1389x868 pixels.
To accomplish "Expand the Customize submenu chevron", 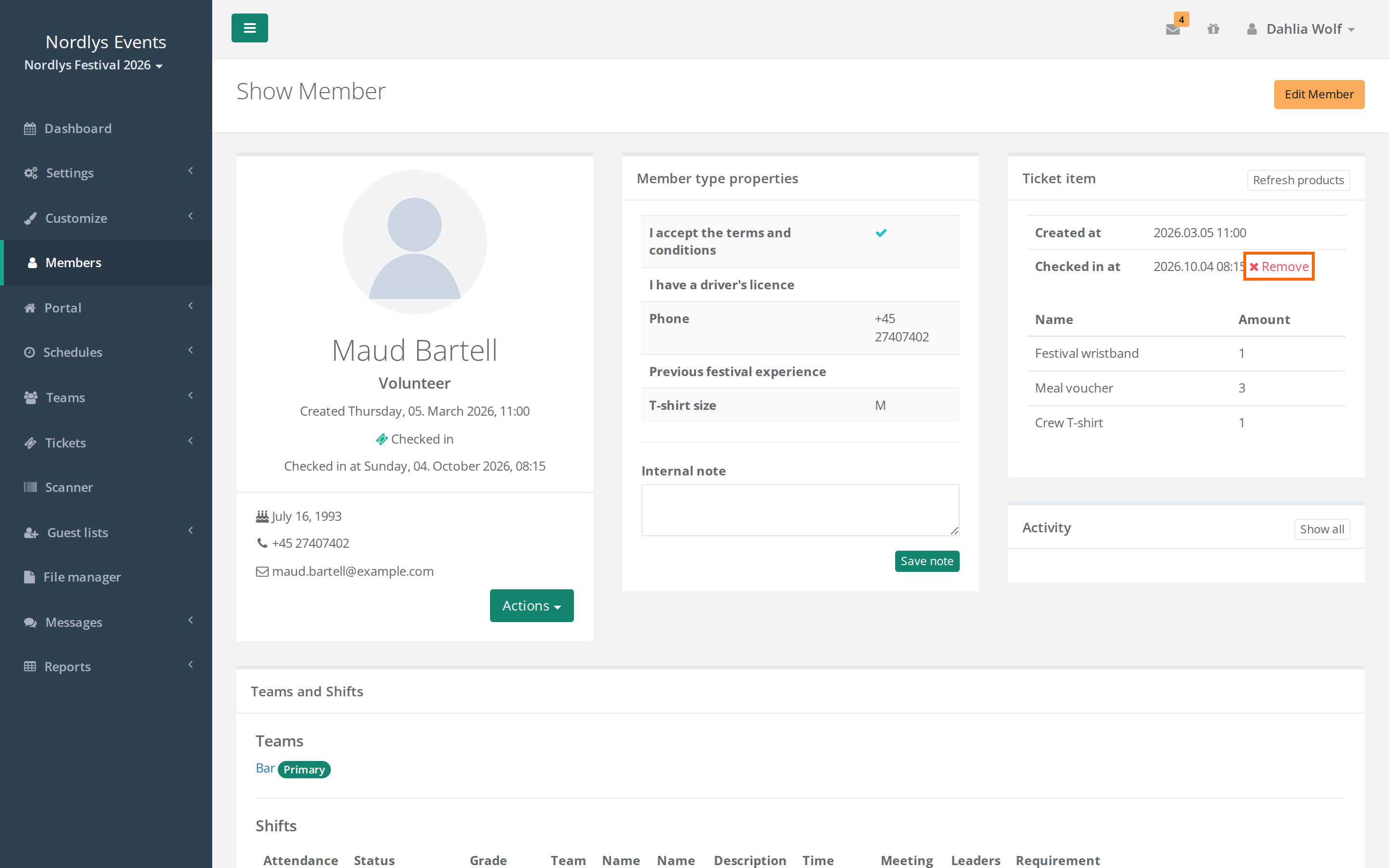I will pos(191,216).
